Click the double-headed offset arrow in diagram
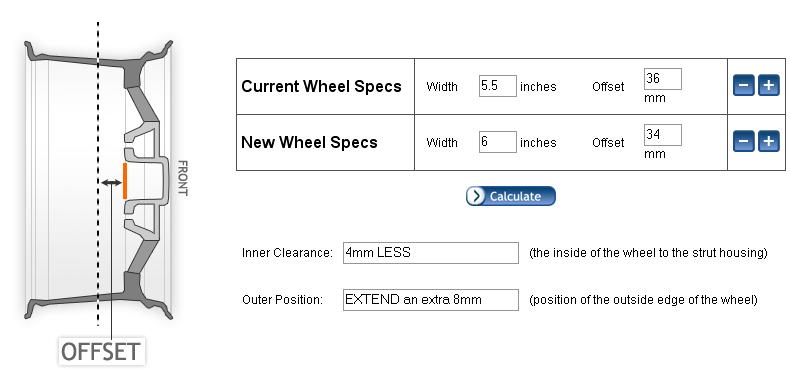 (111, 182)
